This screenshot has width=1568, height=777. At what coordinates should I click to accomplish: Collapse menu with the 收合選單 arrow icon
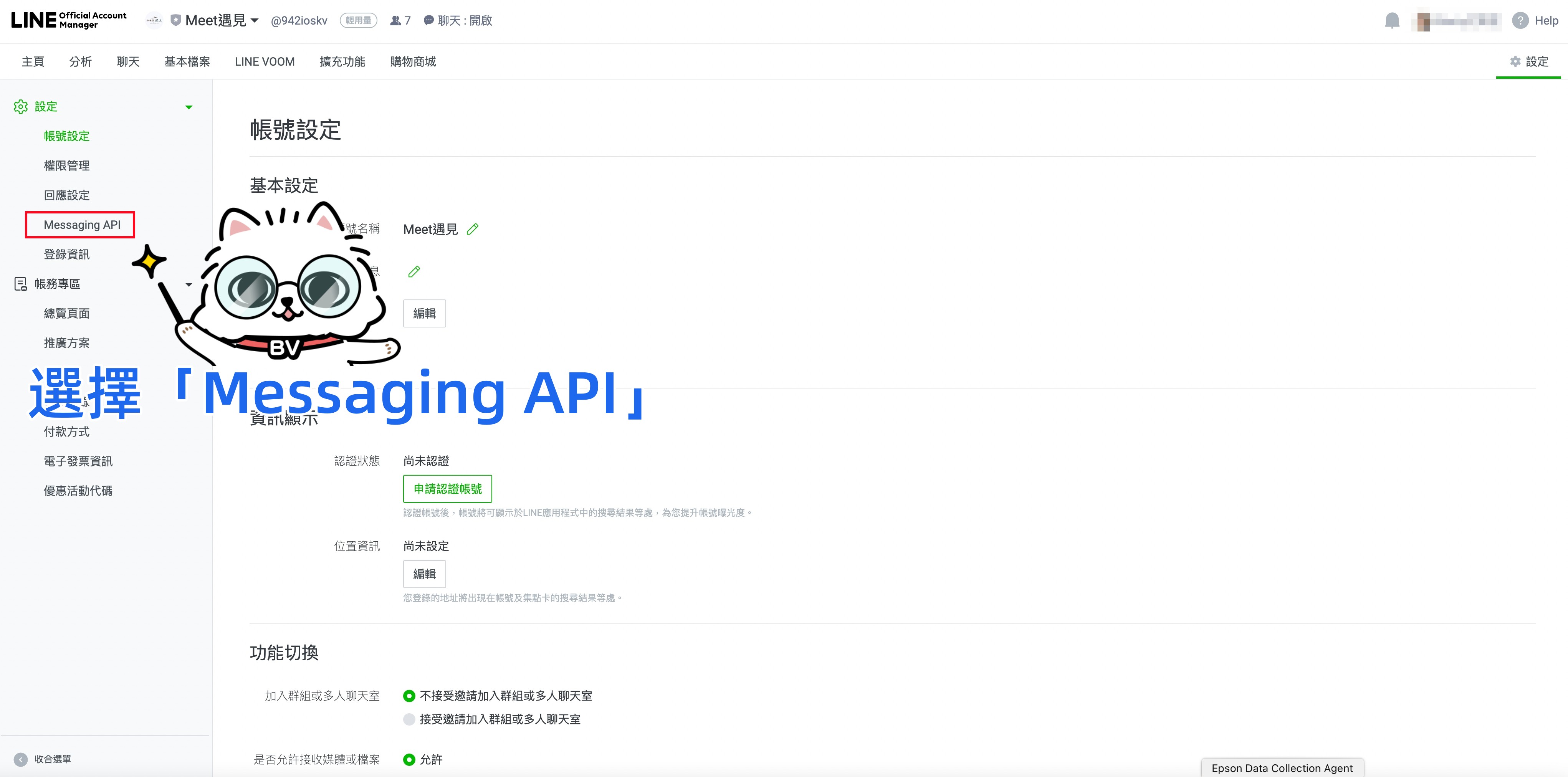click(21, 759)
